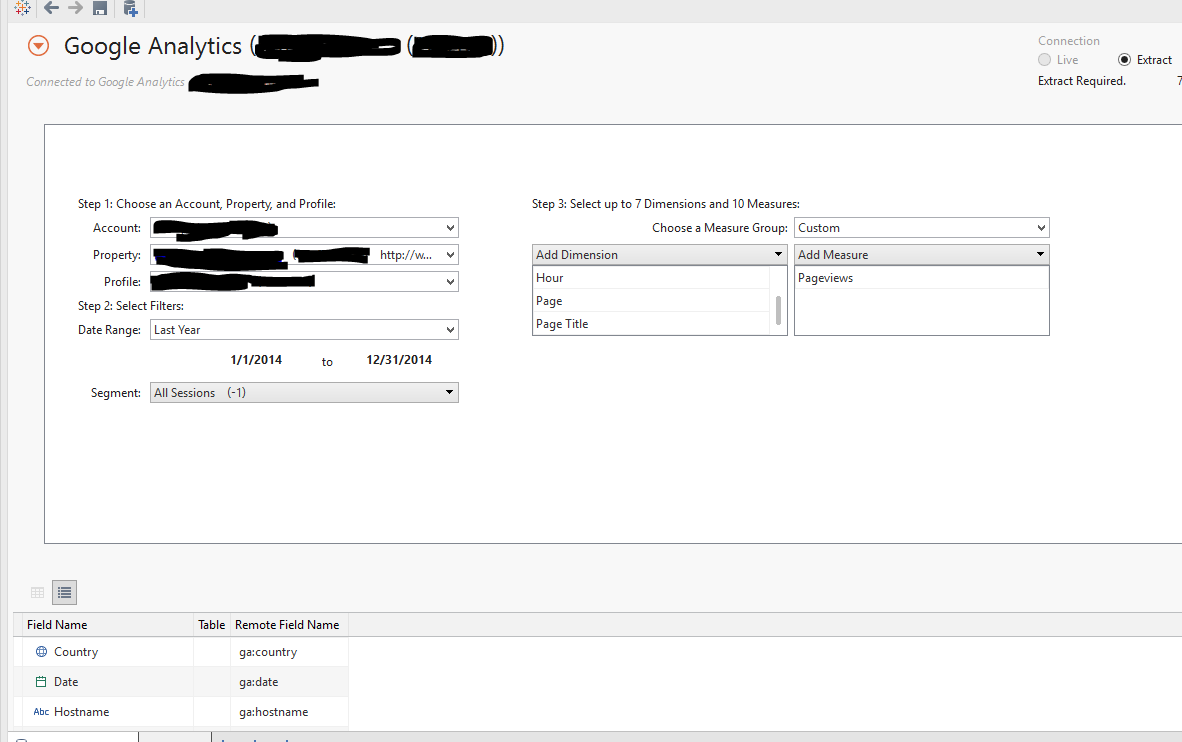Click the calendar icon beside Date
The width and height of the screenshot is (1182, 742).
tap(41, 682)
